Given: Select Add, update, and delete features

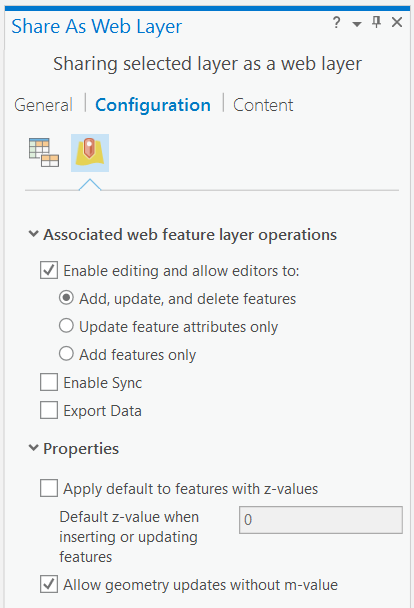Looking at the screenshot, I should point(66,298).
